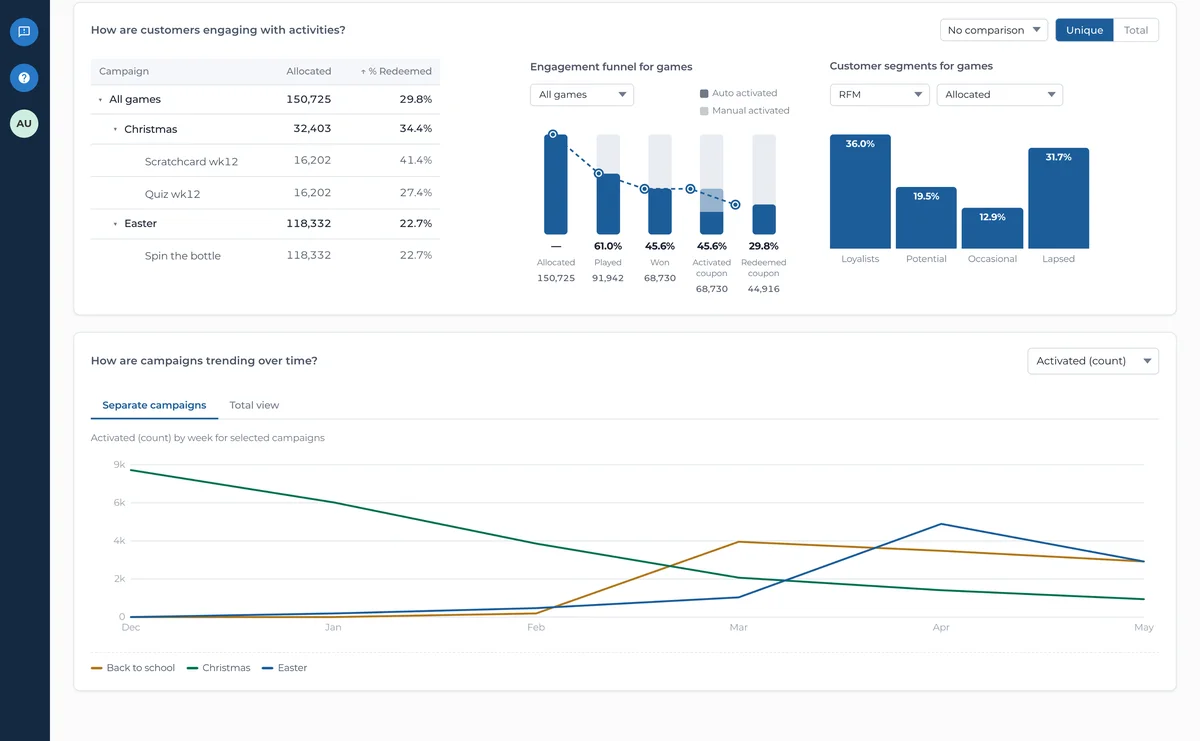Collapse the Christmas campaign row
Screen dimensions: 1200x741
coord(115,130)
